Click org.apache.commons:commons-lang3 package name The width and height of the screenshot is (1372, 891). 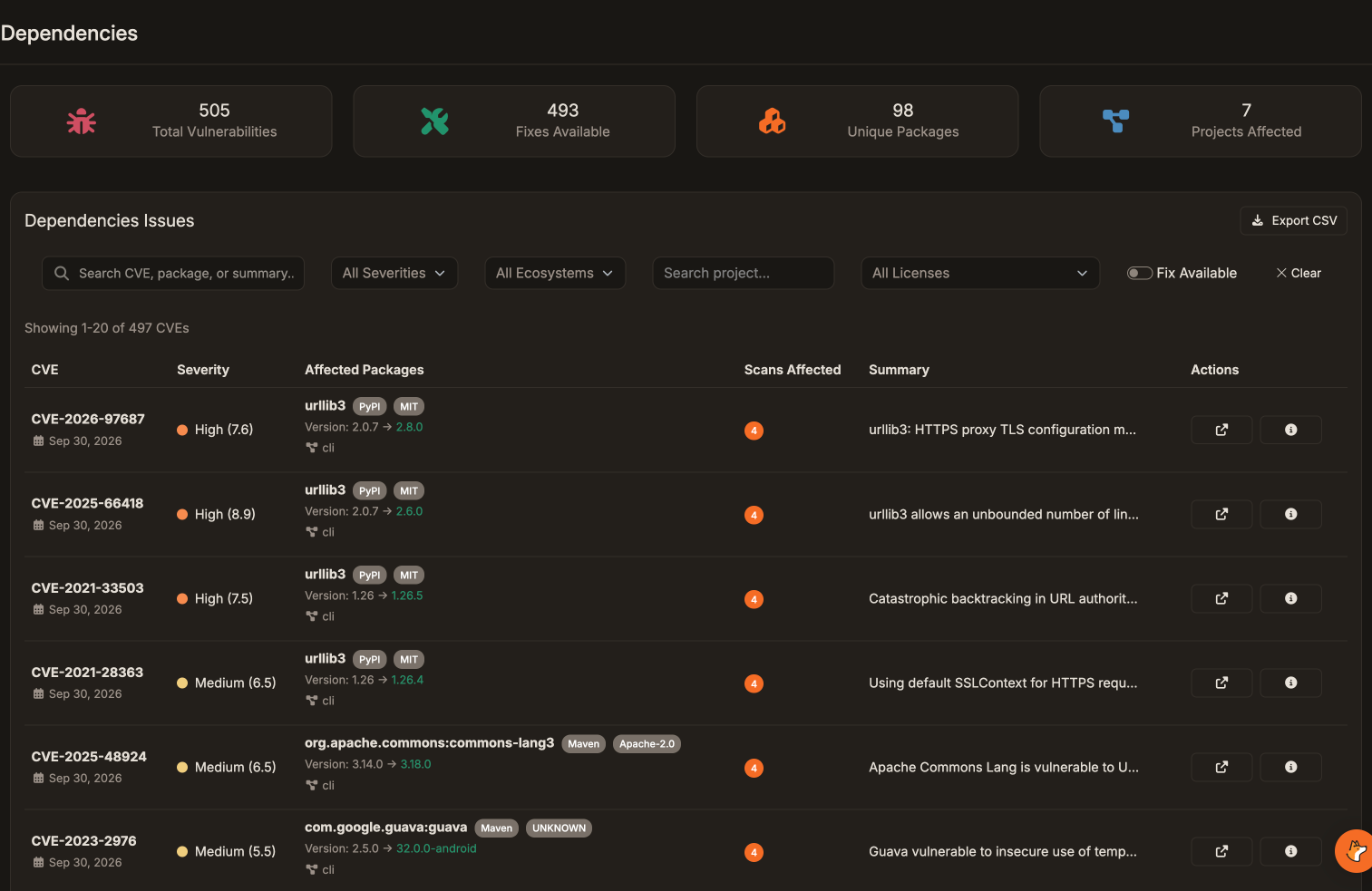point(429,743)
